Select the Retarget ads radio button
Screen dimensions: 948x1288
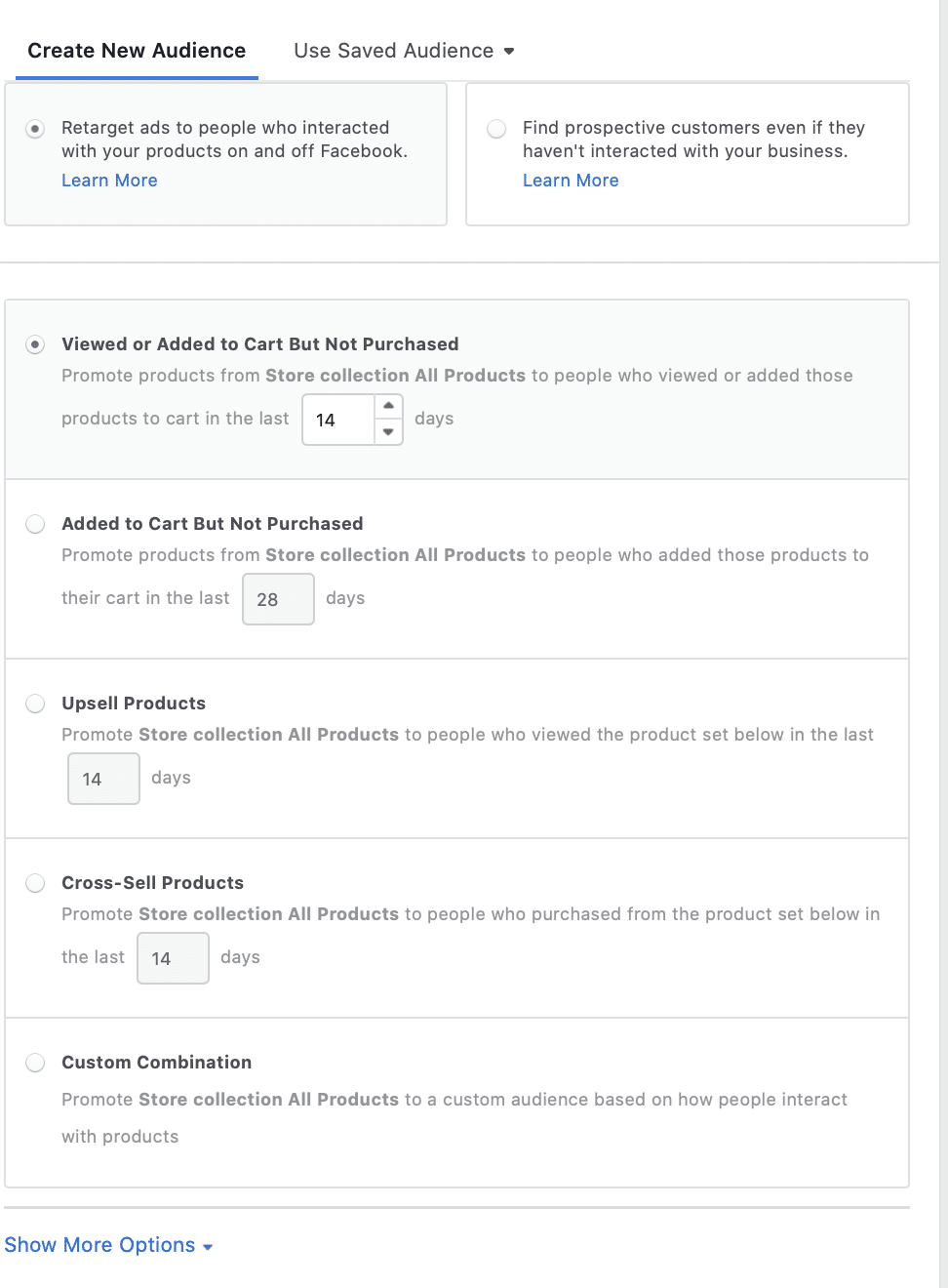click(35, 129)
